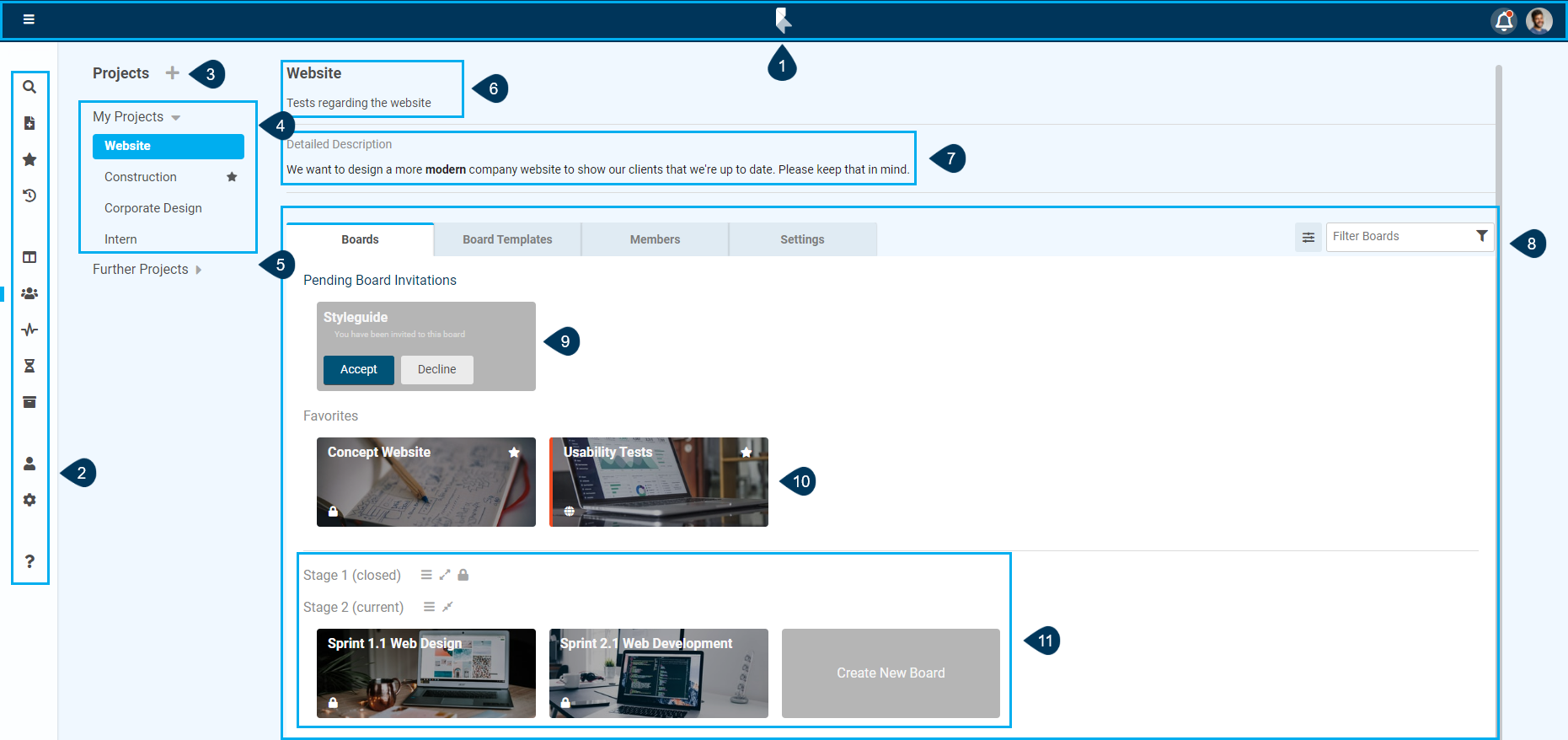Click the favorites star sidebar icon
This screenshot has width=1568, height=740.
point(29,159)
